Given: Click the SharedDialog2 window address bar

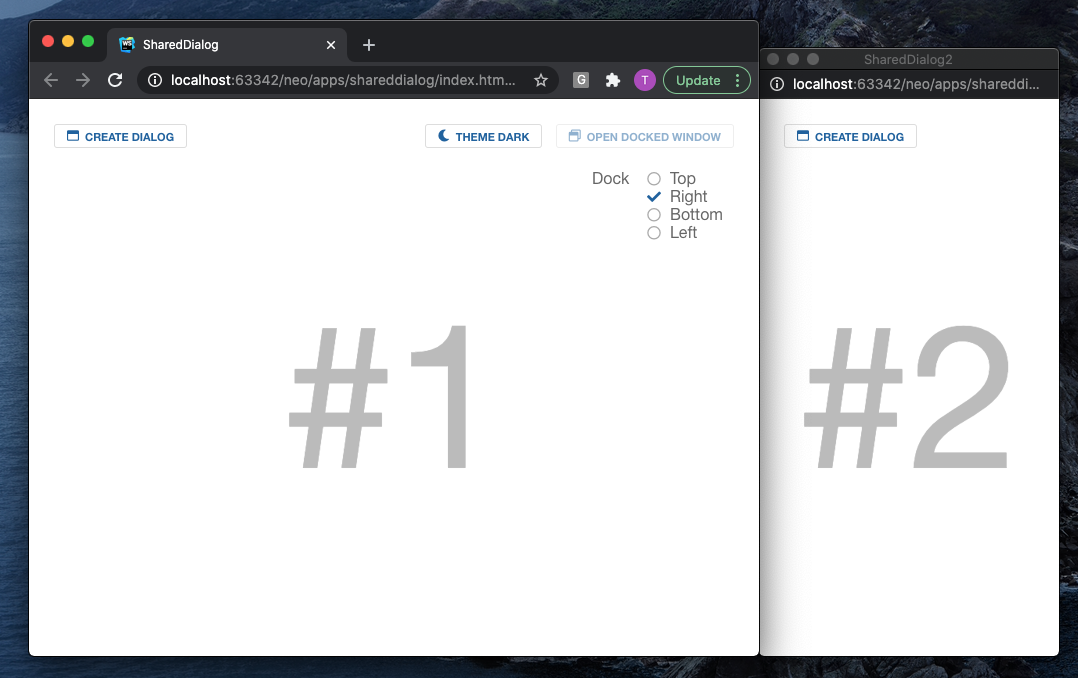Looking at the screenshot, I should pos(915,84).
